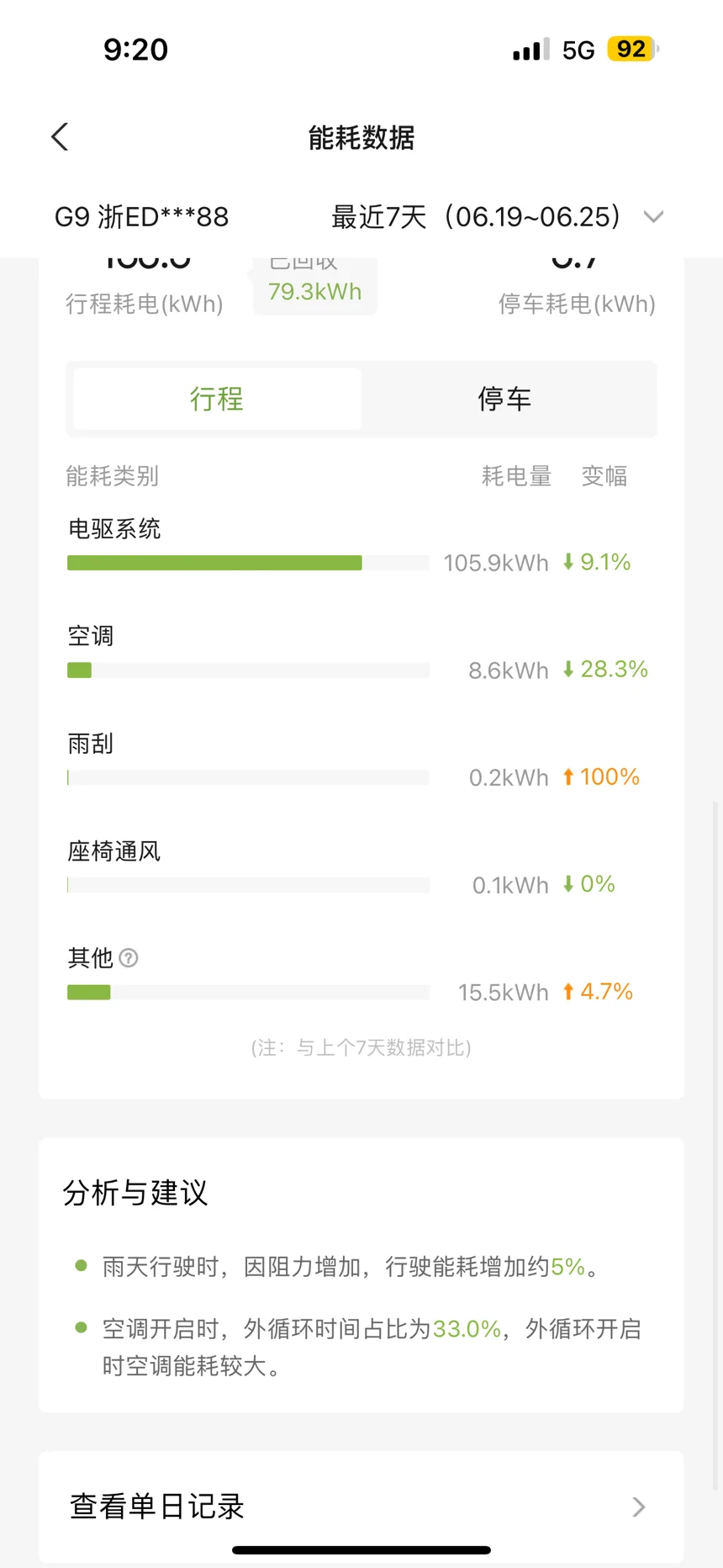Screen dimensions: 723x1568
Task: Tap the 33.0% link in analysis
Action: 467,1329
